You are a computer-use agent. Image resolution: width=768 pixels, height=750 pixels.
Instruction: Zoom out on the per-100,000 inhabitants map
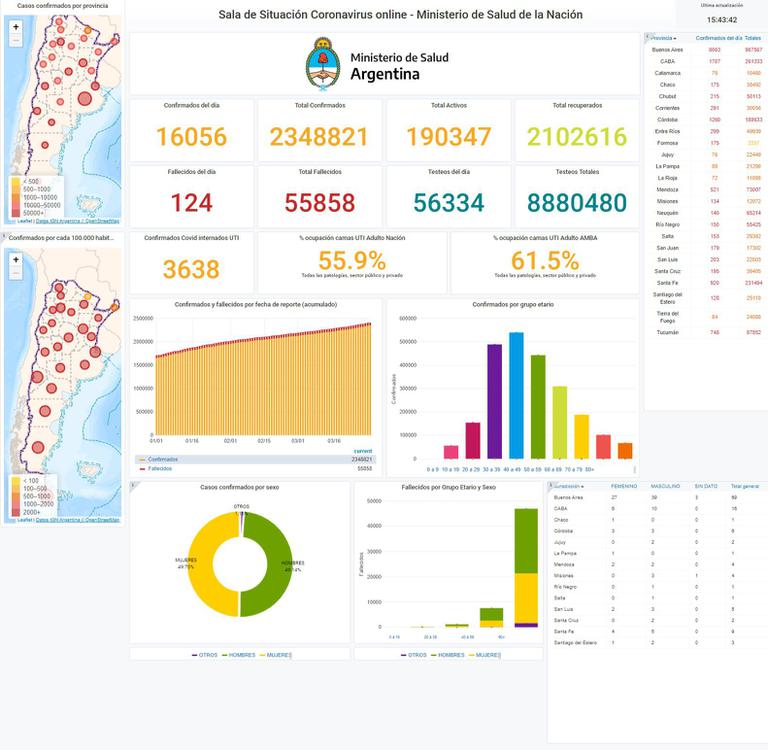pyautogui.click(x=16, y=272)
